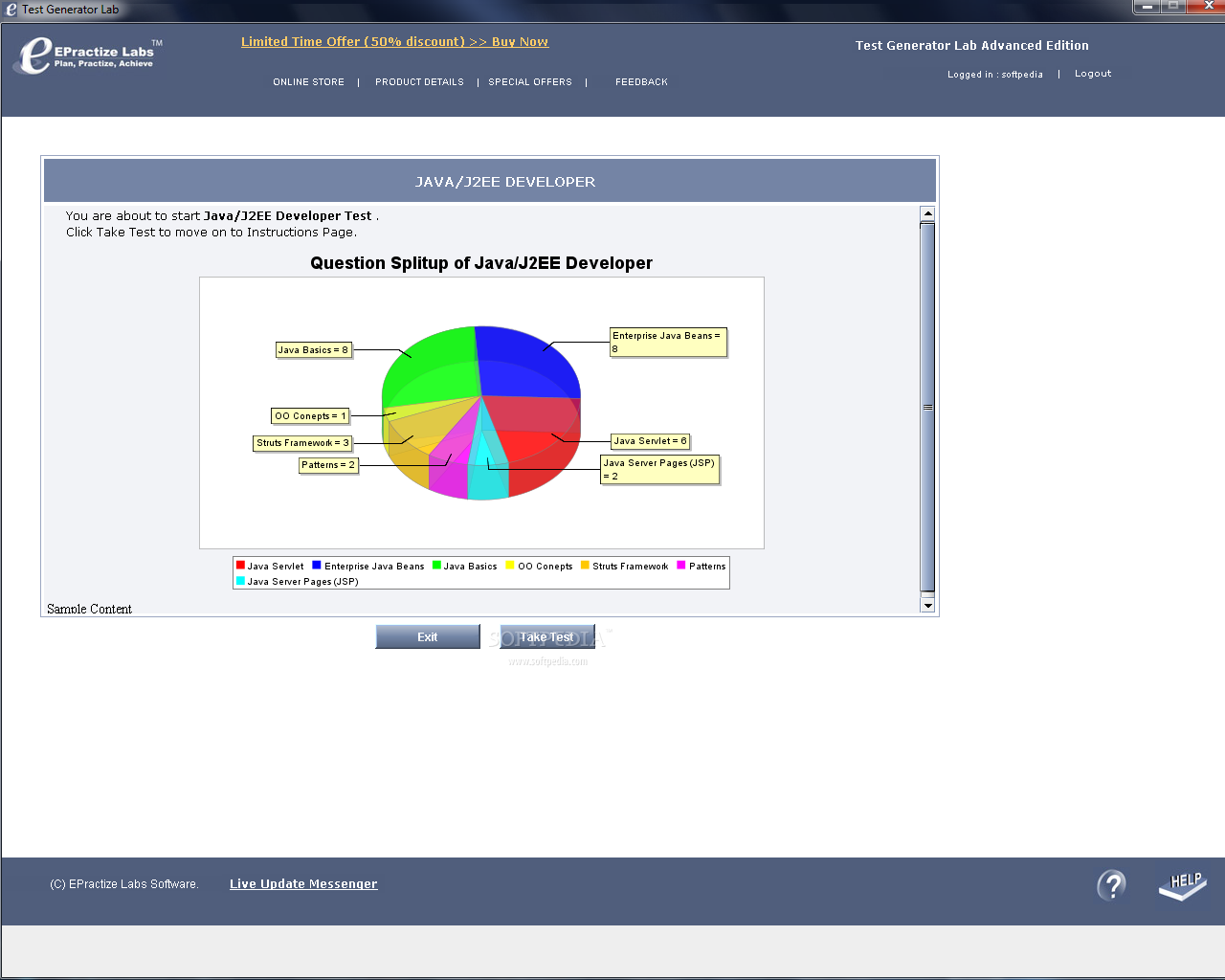The width and height of the screenshot is (1225, 980).
Task: Click the 'Patterns = 2' chart label
Action: 328,465
